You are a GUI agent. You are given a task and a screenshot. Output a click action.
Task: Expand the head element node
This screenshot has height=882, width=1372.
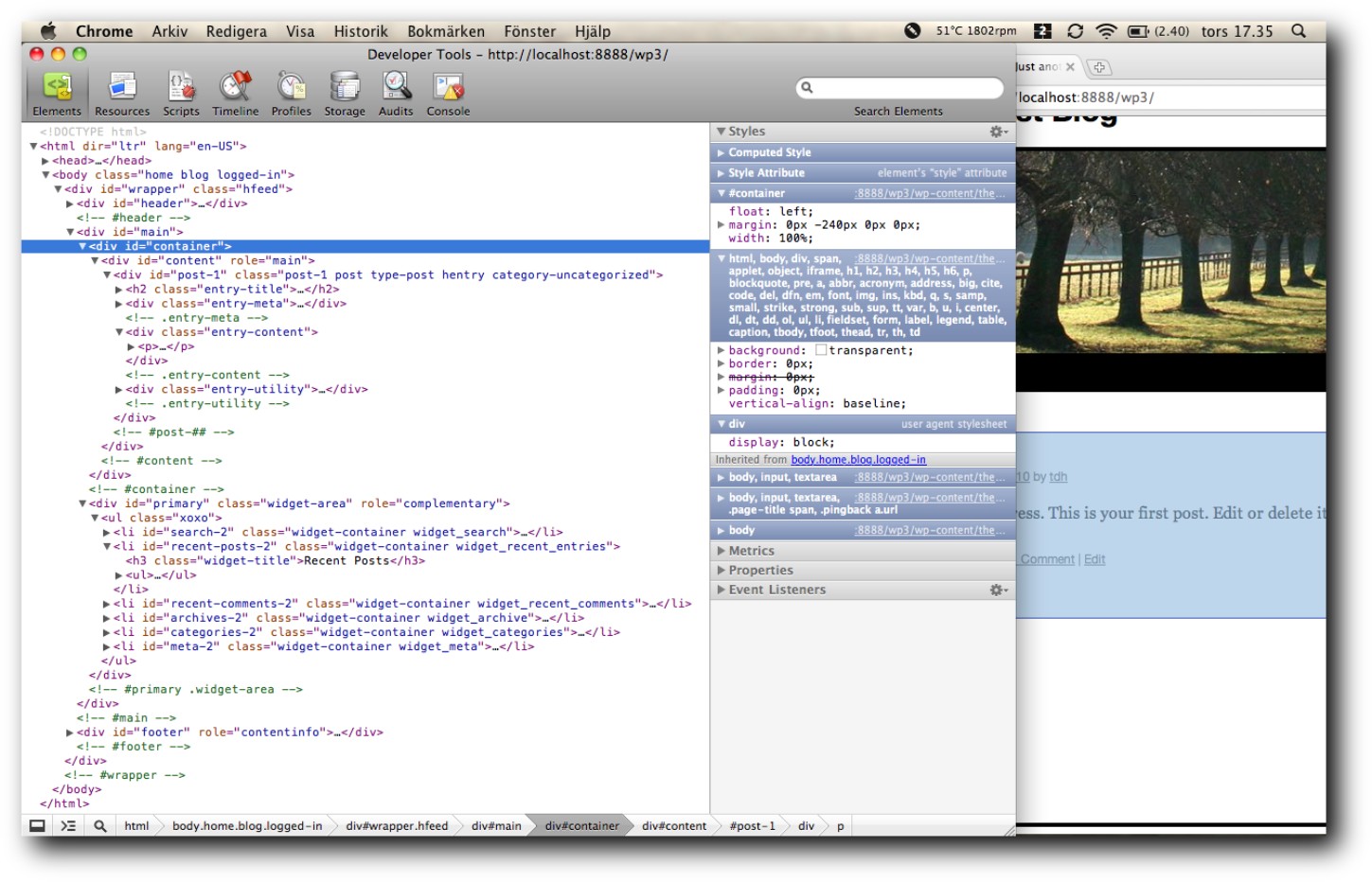(45, 161)
